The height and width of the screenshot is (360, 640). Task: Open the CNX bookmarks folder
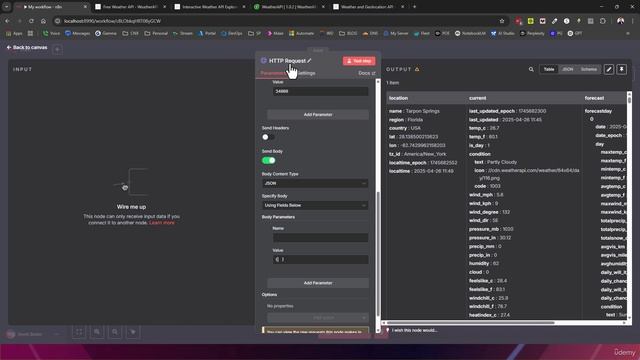[x=130, y=33]
